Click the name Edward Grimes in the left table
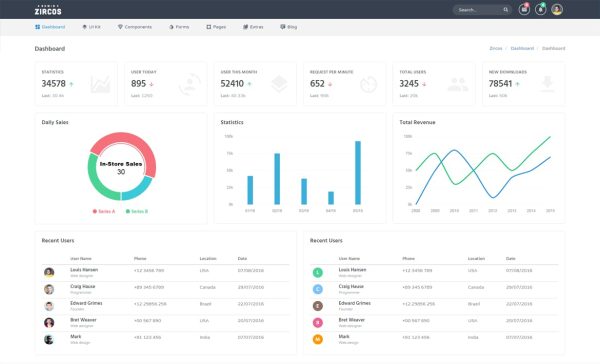 pyautogui.click(x=86, y=303)
